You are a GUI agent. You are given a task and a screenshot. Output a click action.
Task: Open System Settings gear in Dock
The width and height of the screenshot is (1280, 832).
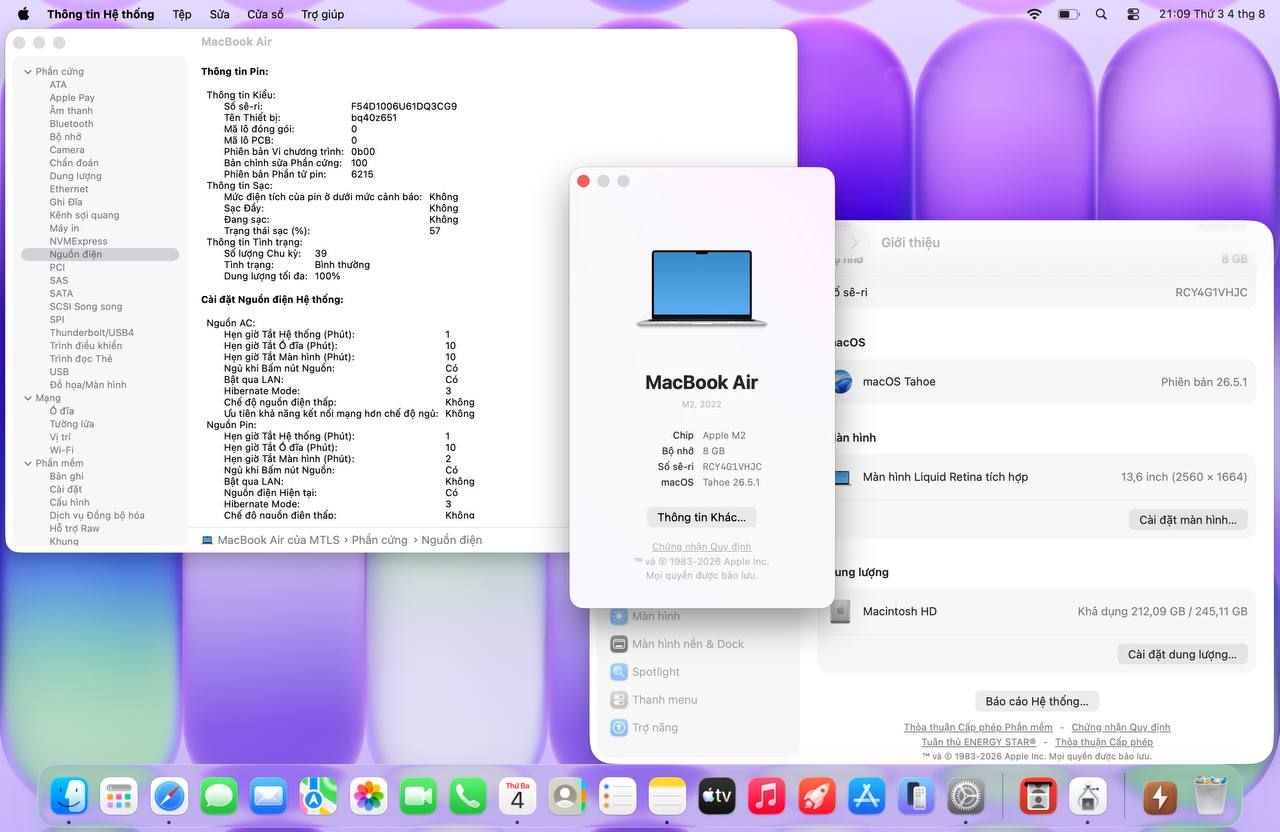(966, 796)
